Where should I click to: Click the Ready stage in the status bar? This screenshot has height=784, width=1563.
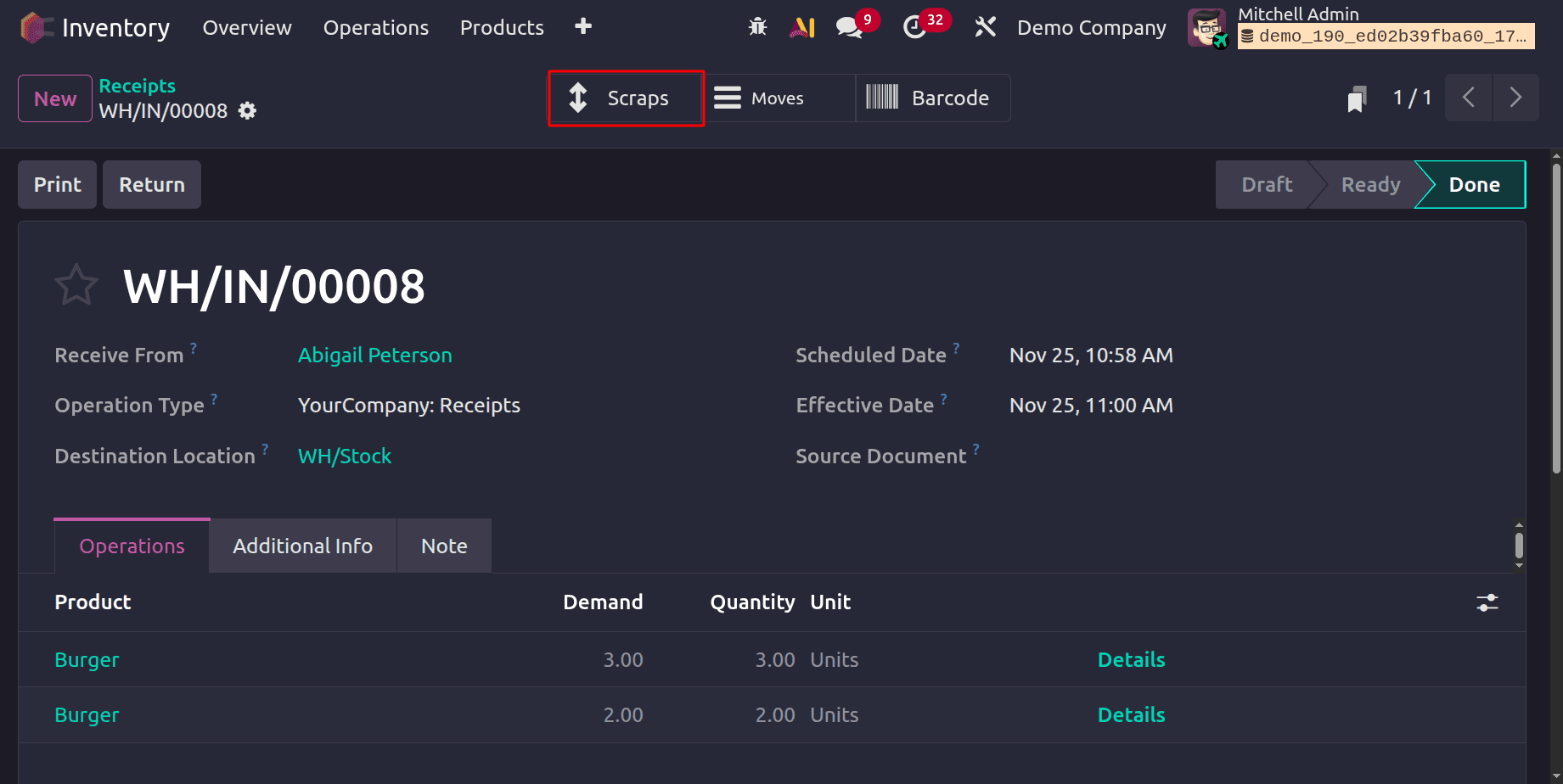[1369, 184]
